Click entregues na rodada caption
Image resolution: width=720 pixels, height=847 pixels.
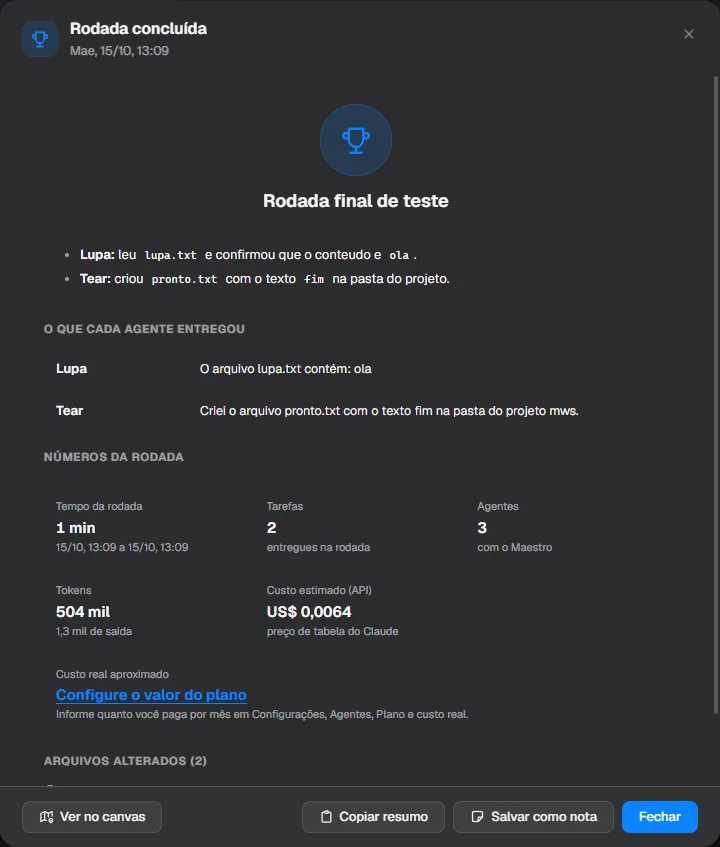click(x=318, y=547)
